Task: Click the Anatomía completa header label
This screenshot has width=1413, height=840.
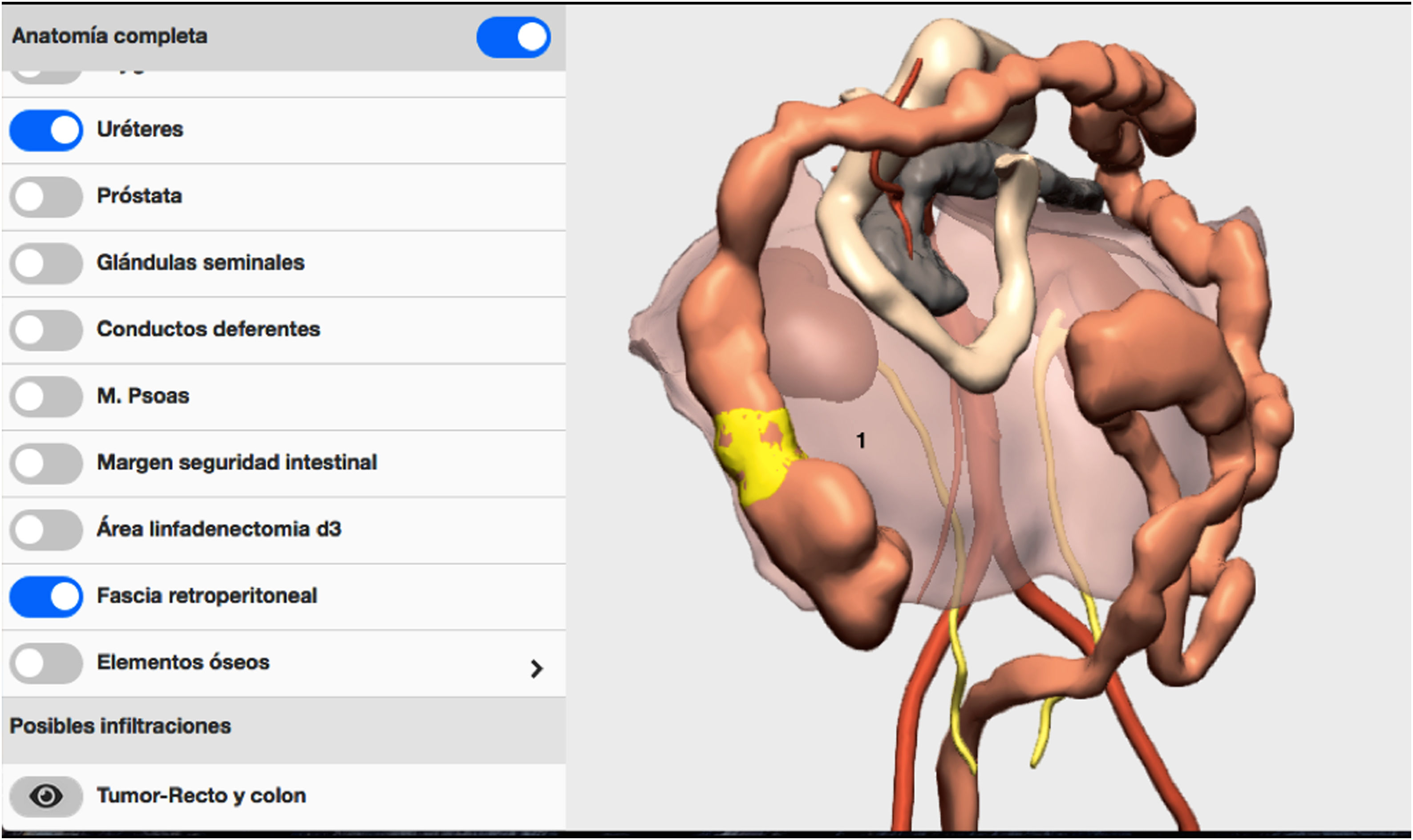Action: [x=110, y=36]
